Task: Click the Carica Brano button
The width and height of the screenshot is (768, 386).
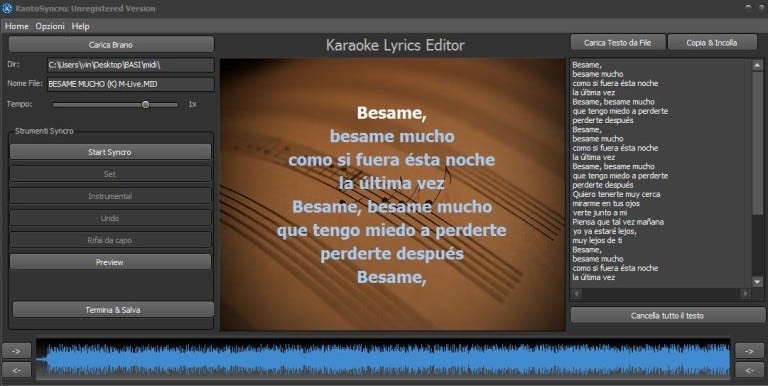Action: click(111, 45)
